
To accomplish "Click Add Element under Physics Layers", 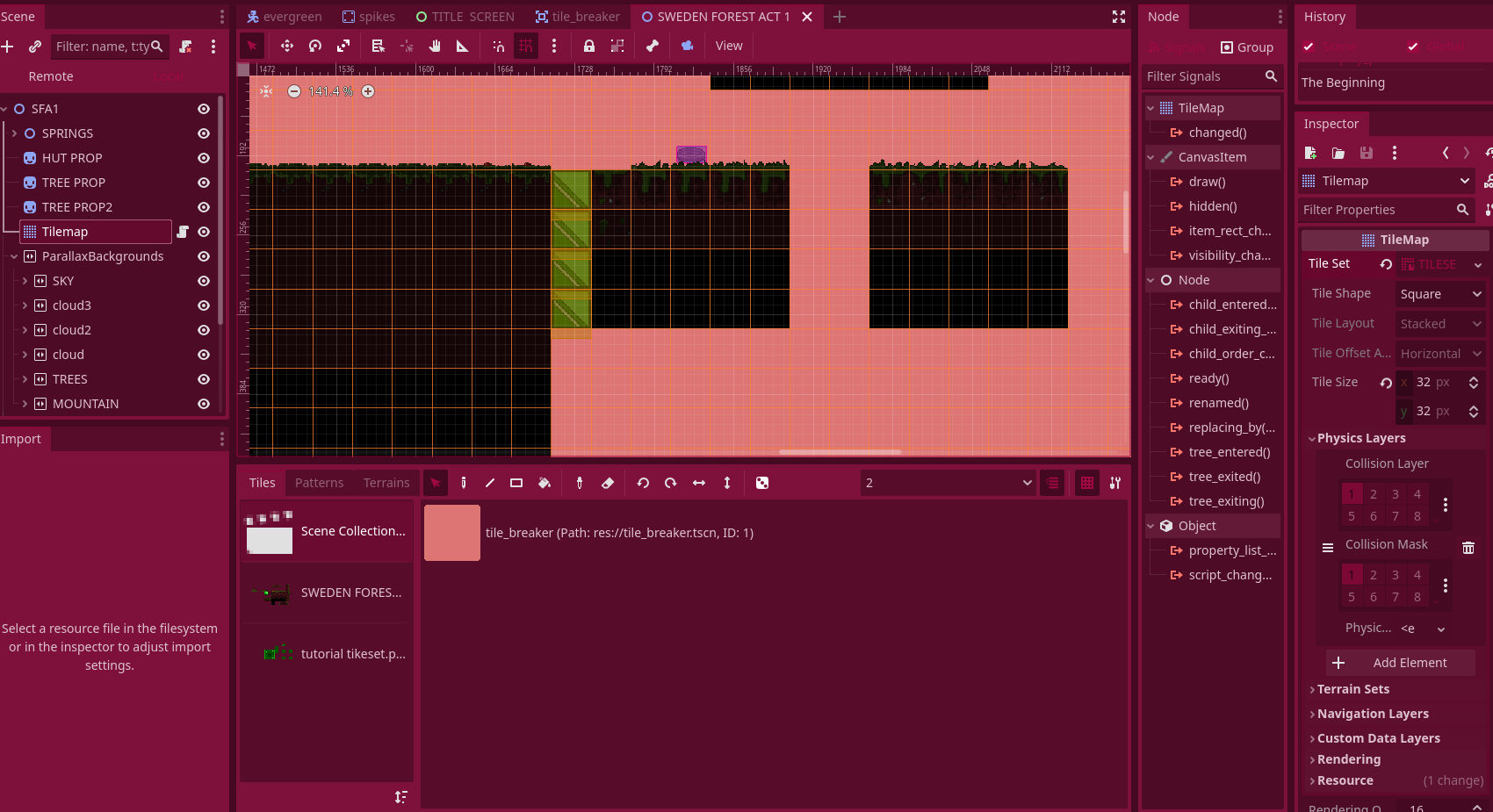I will (1400, 663).
